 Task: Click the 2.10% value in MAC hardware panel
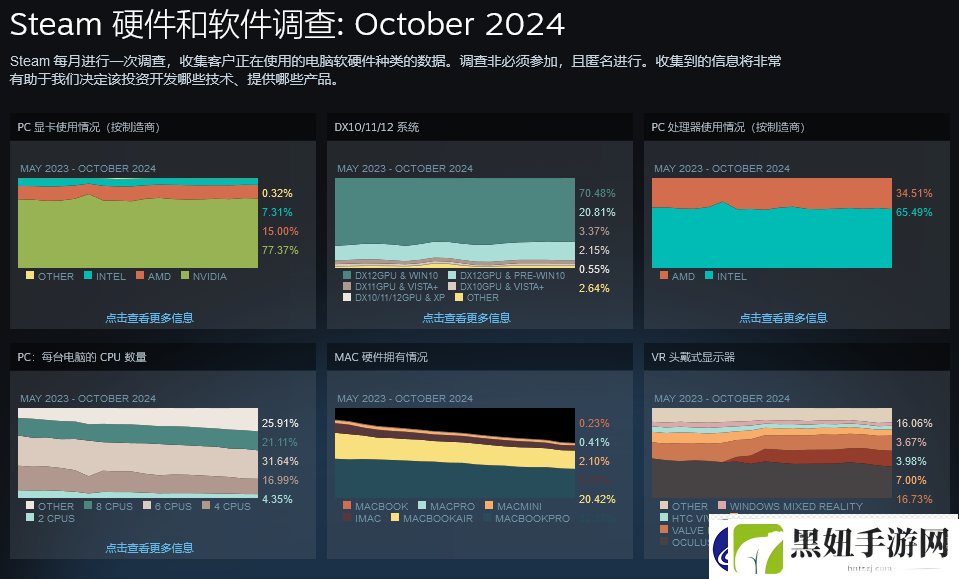coord(594,461)
